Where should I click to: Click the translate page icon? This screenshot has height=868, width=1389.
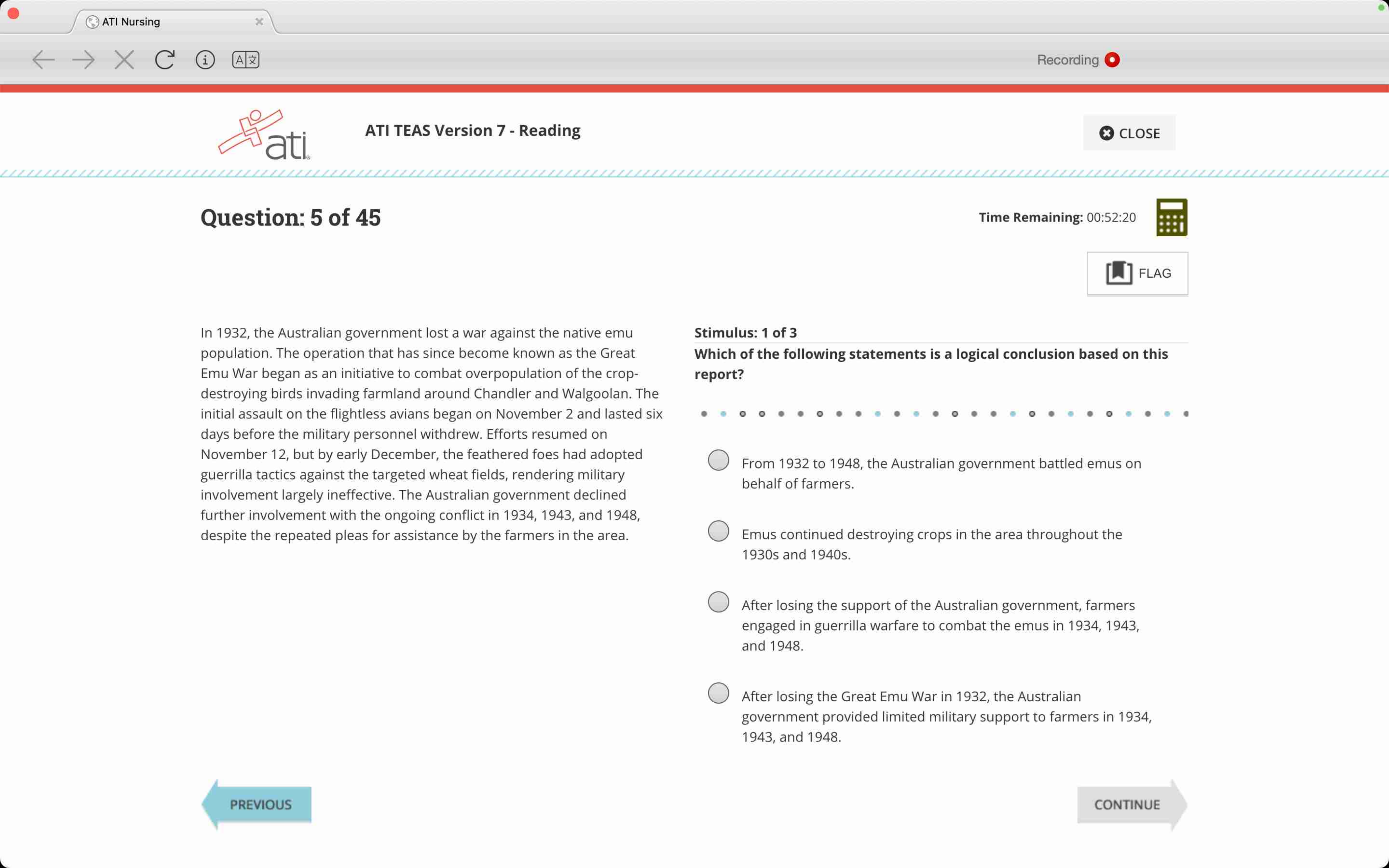[x=246, y=60]
